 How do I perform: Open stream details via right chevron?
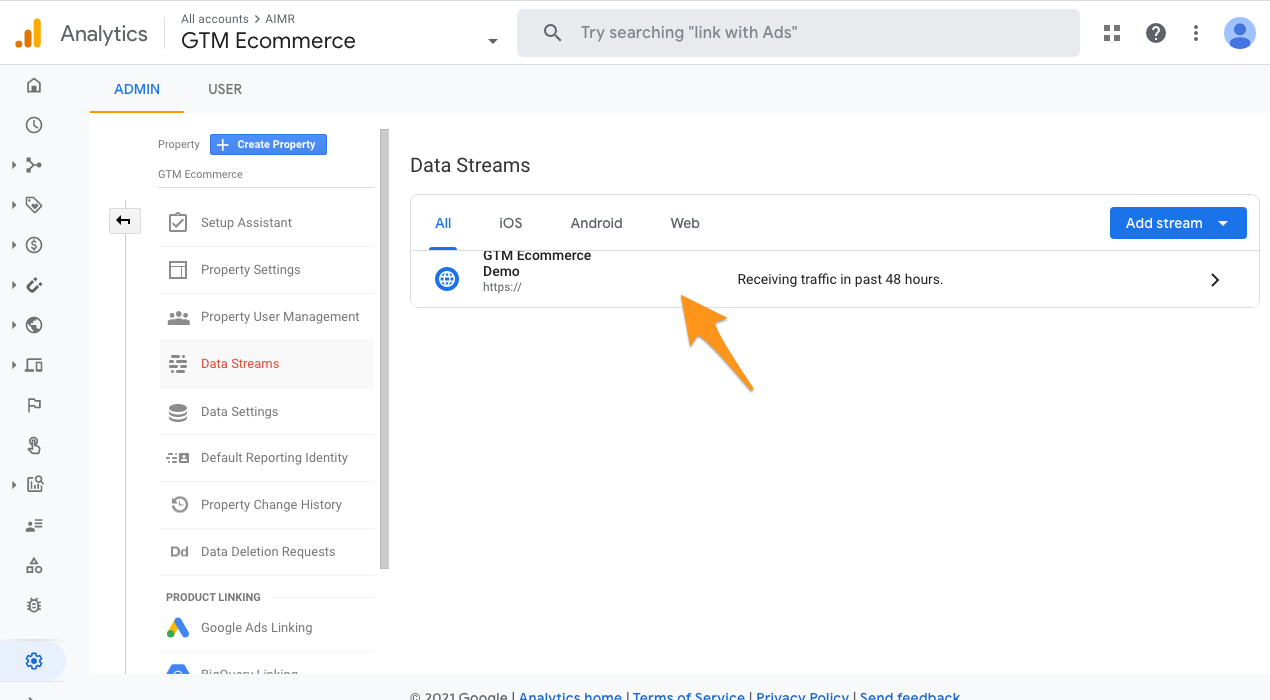[1215, 280]
